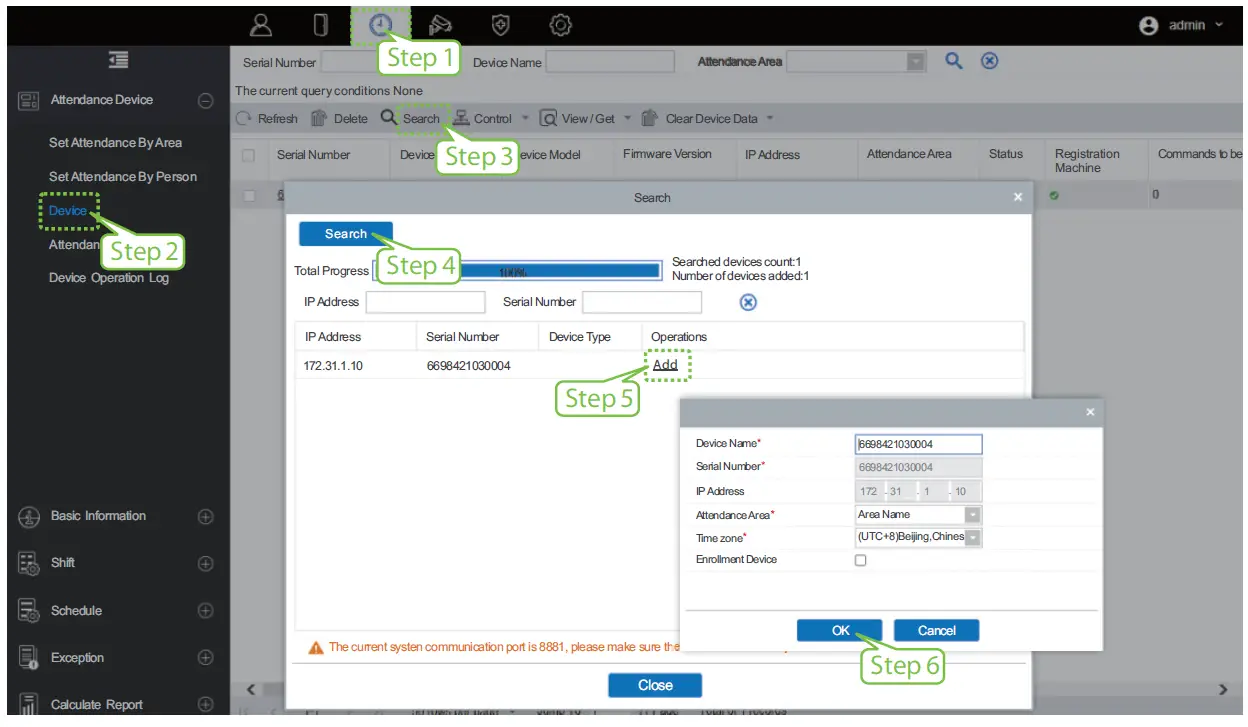
Task: Confirm with the OK button
Action: [840, 631]
